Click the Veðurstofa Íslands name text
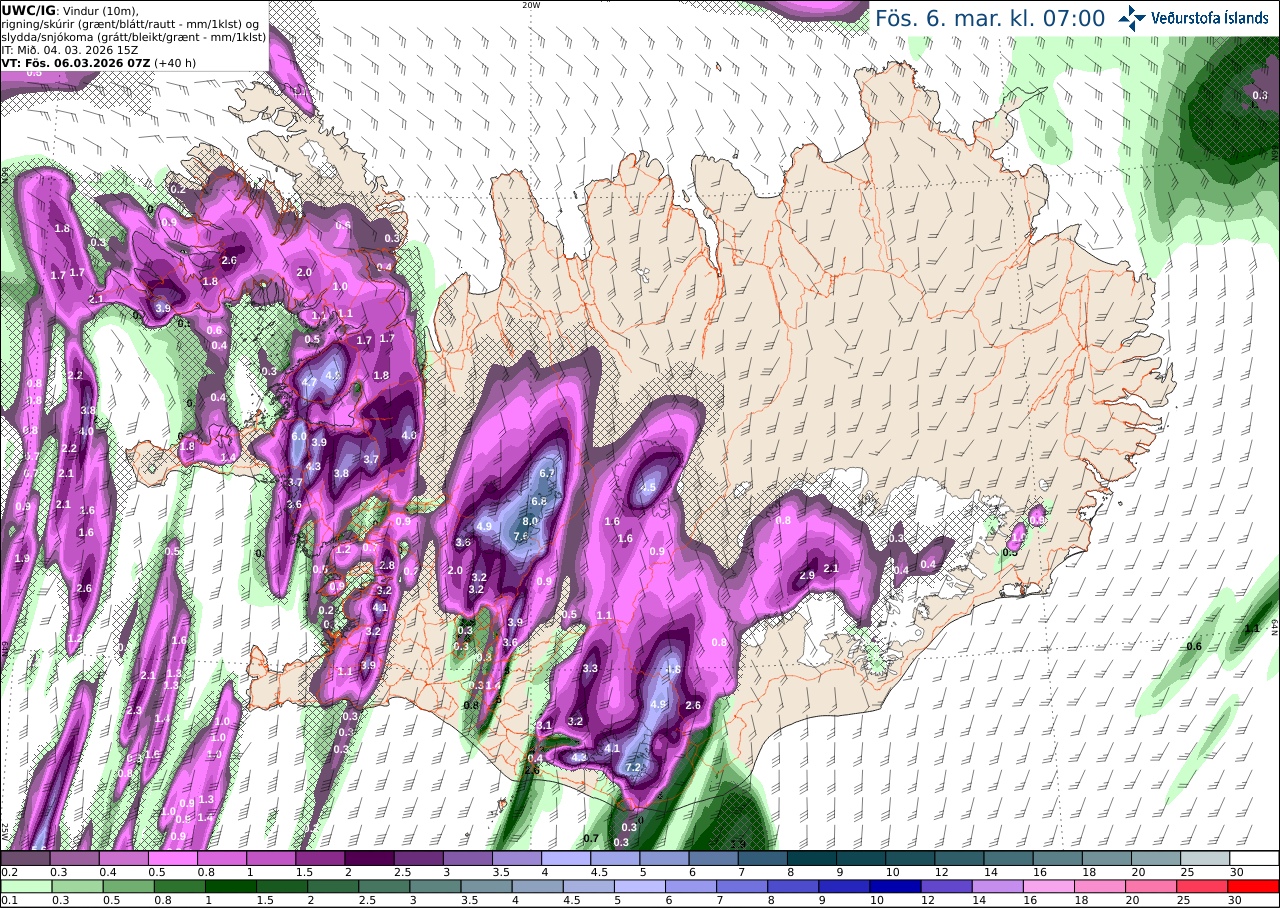The image size is (1280, 908). coord(1210,18)
